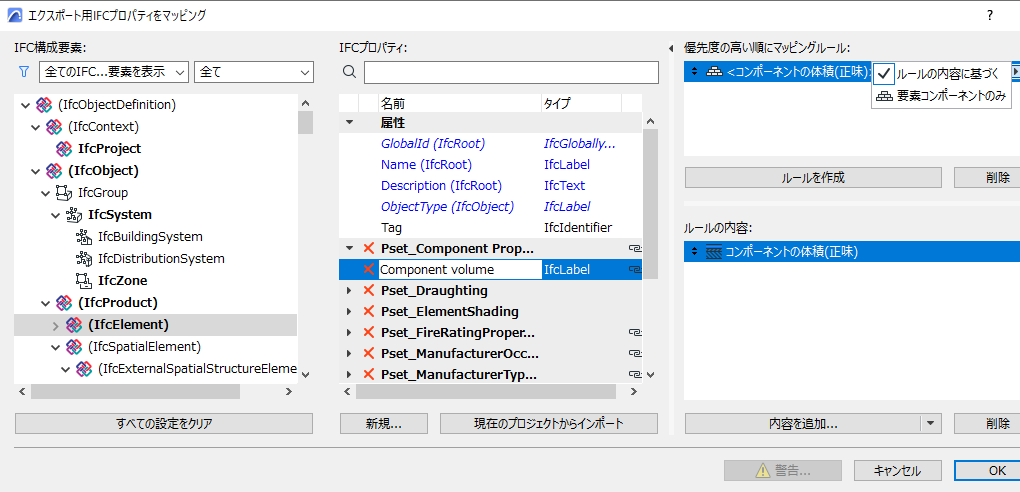Open the element display filter dropdown
The height and width of the screenshot is (492, 1020).
tap(114, 72)
